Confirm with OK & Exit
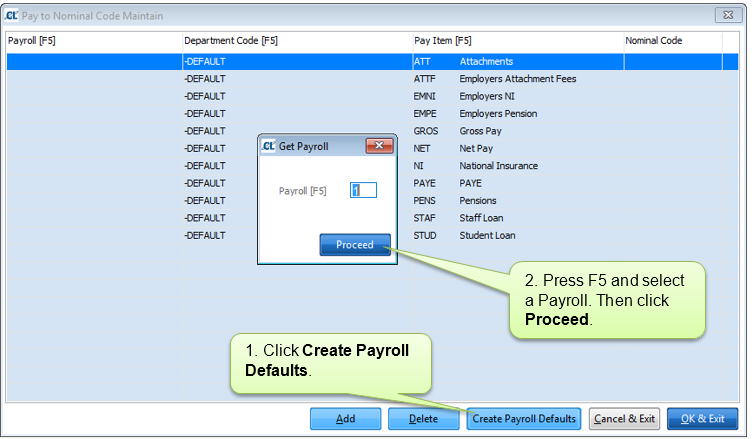 [x=702, y=418]
